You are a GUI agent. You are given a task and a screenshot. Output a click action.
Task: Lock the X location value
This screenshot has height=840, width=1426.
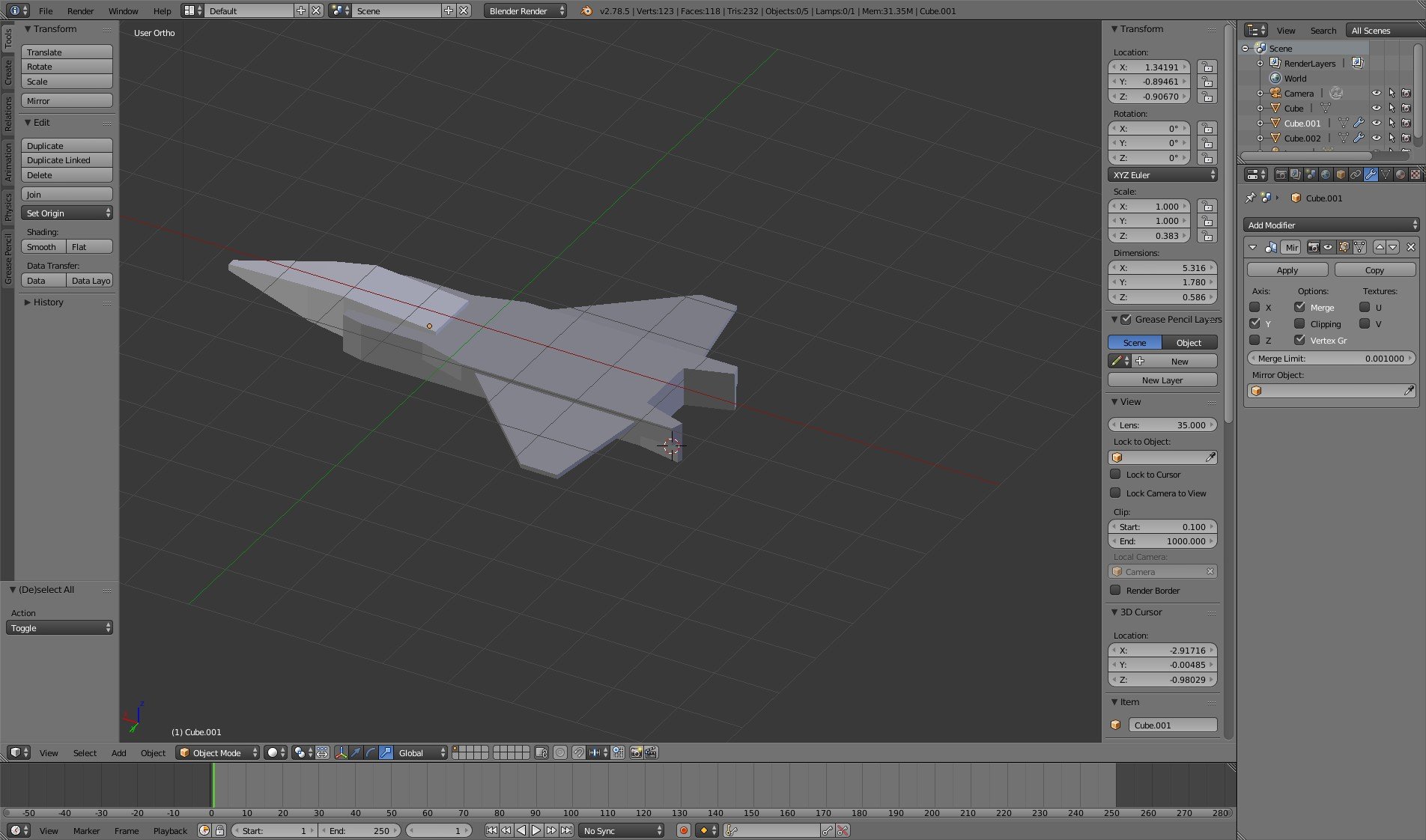tap(1207, 67)
